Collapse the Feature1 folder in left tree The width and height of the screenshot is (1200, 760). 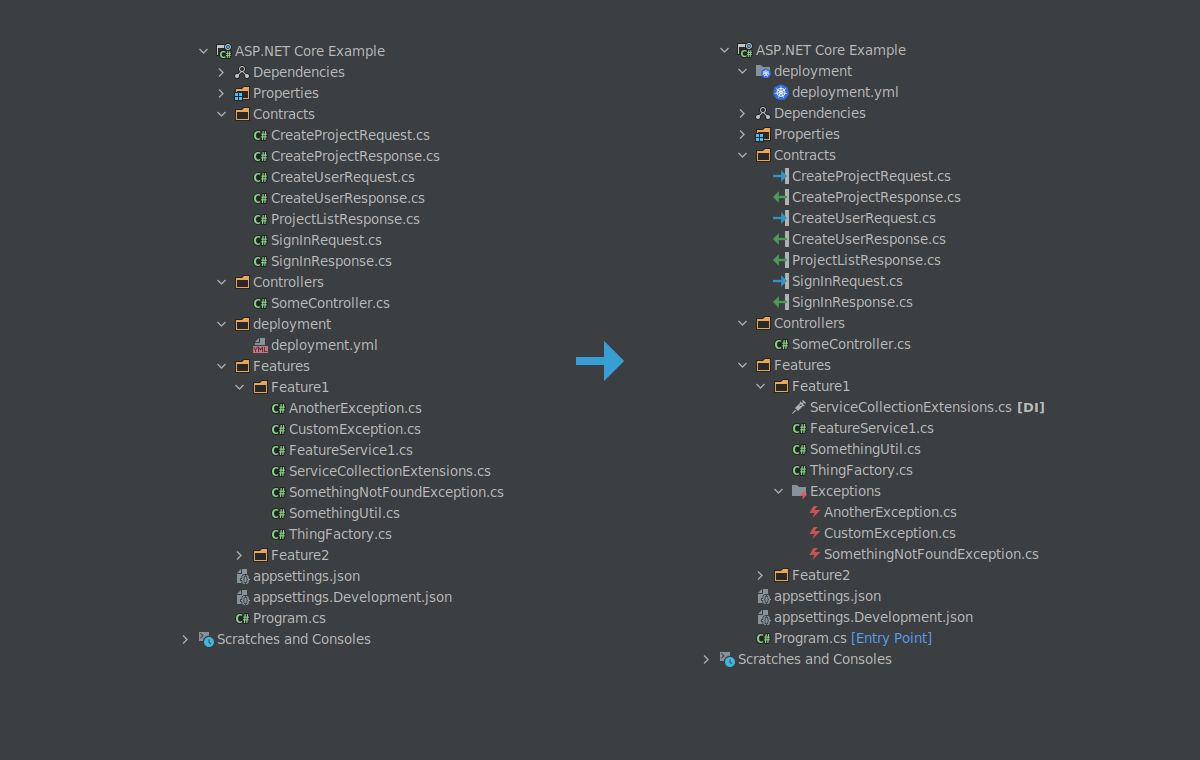(x=240, y=387)
